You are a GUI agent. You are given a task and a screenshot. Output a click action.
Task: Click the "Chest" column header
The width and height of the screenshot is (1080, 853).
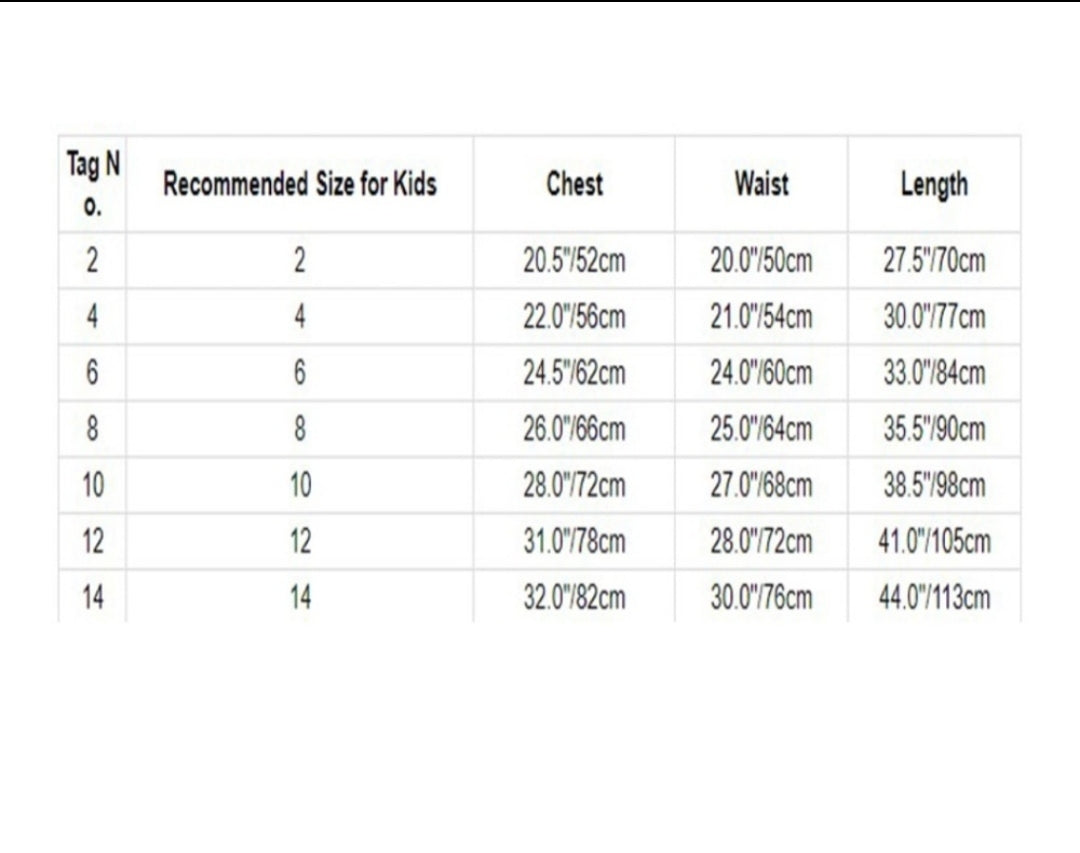574,184
